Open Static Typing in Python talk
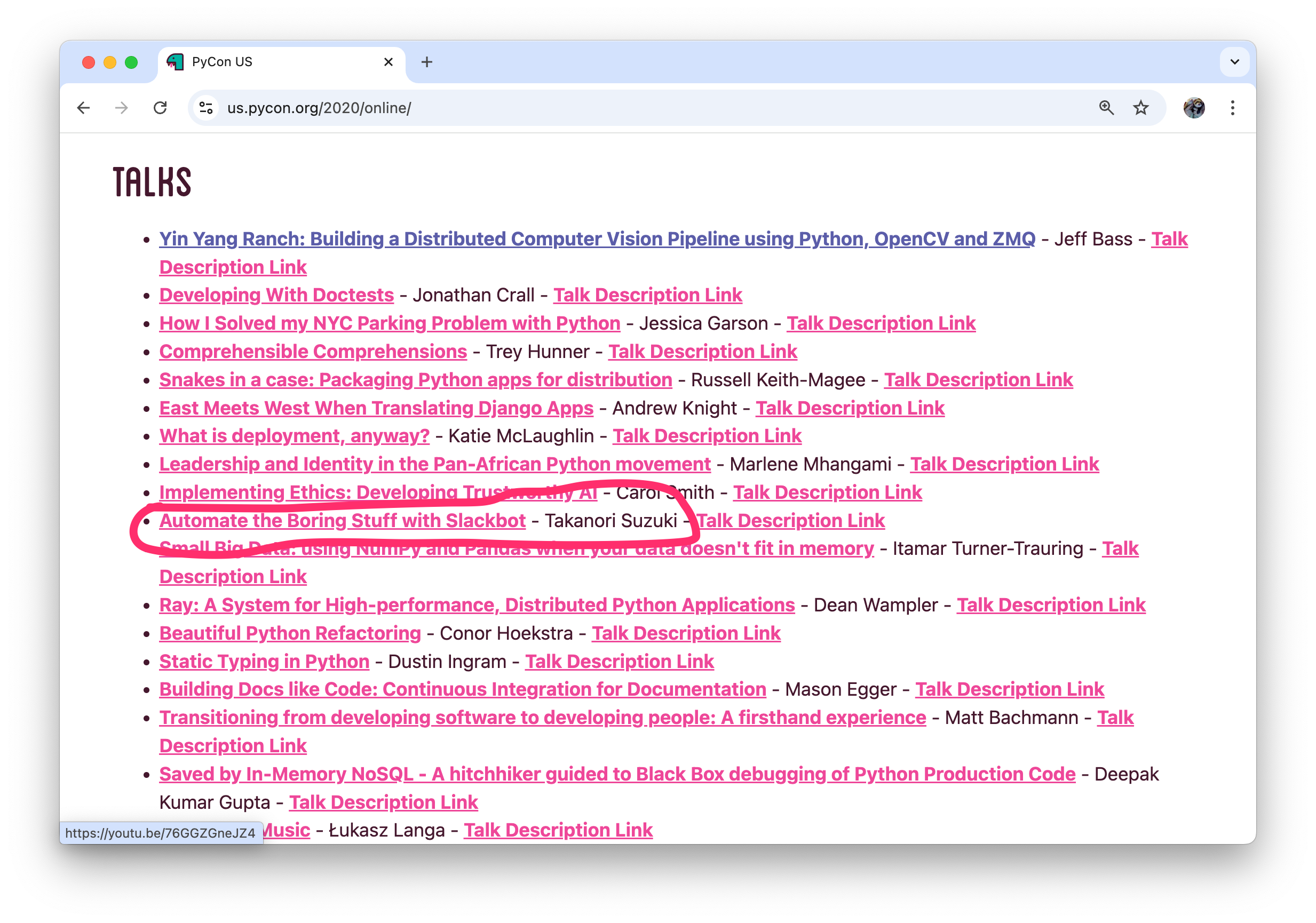1316x923 pixels. (264, 662)
